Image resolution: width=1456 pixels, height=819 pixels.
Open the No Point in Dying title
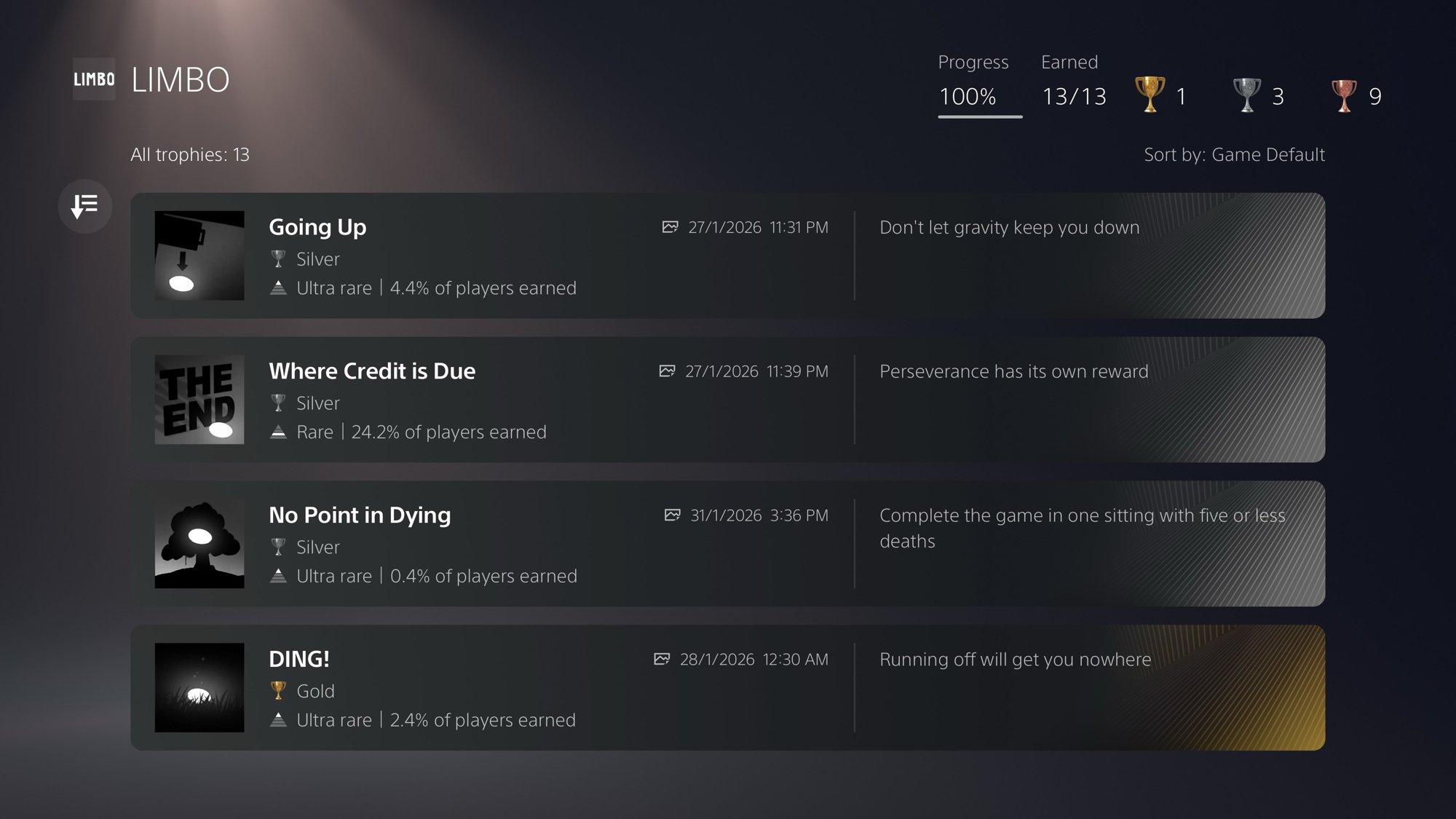tap(360, 515)
